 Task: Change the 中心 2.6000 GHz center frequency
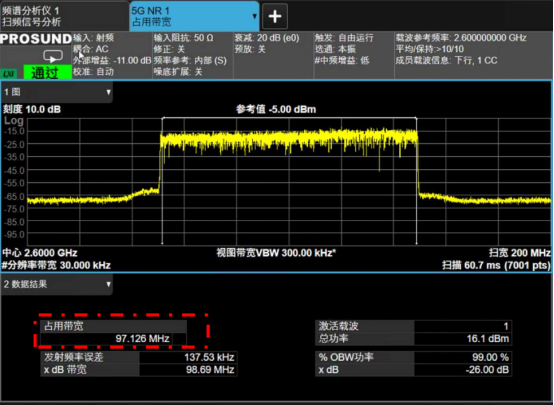tap(40, 253)
